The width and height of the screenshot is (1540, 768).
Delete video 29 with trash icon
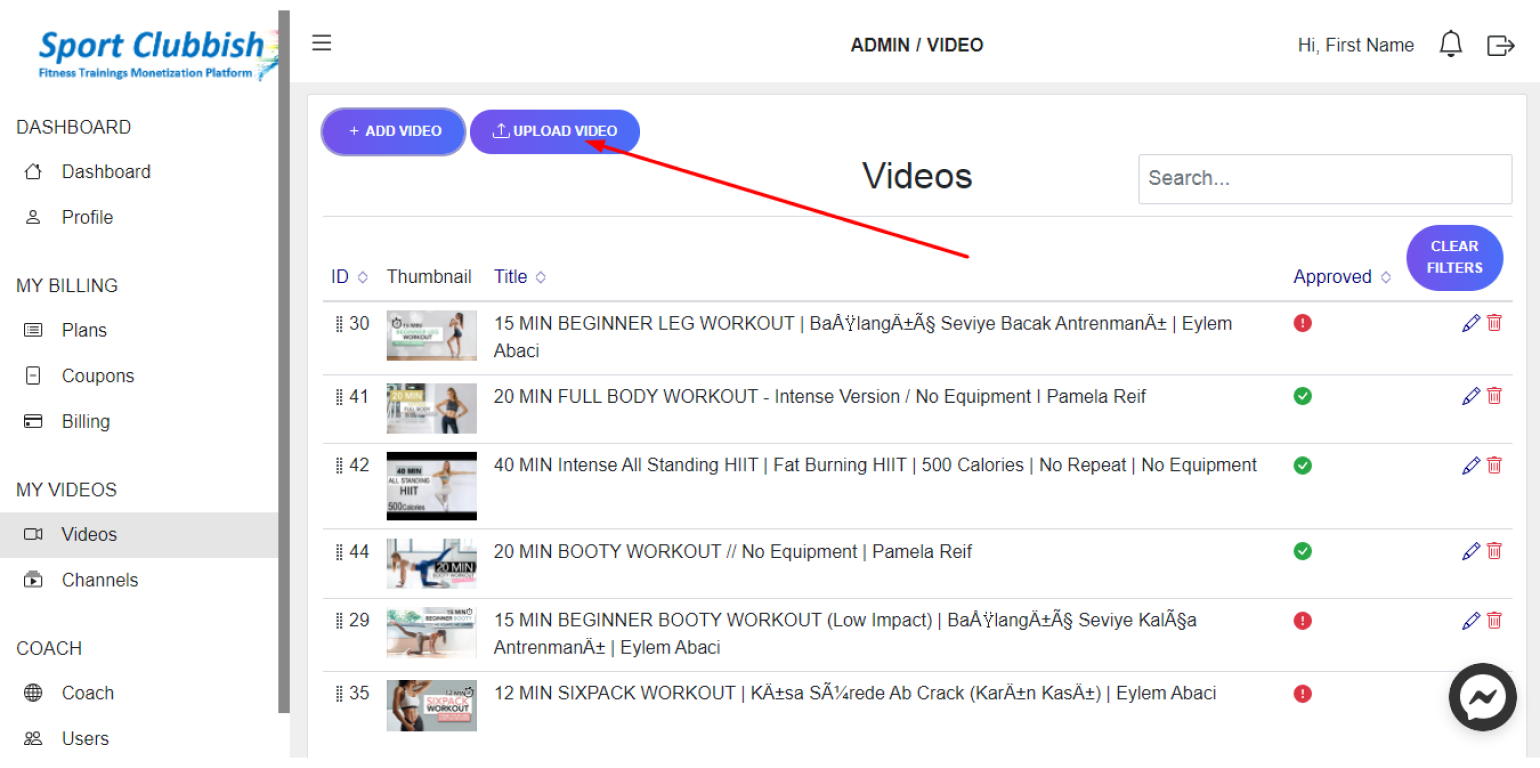pyautogui.click(x=1494, y=620)
